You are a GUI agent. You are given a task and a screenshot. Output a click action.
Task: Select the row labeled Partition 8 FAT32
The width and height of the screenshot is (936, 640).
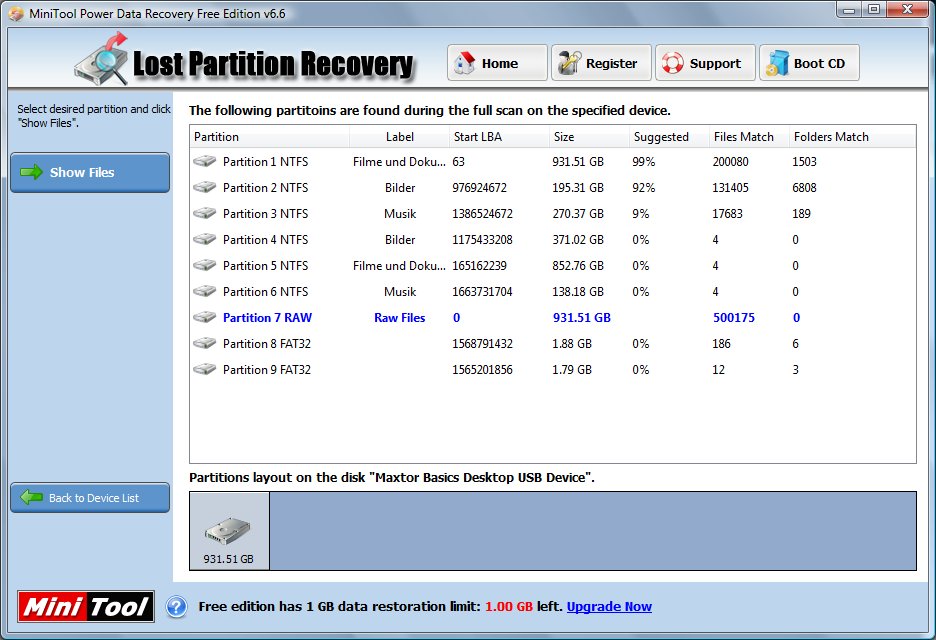[x=553, y=343]
